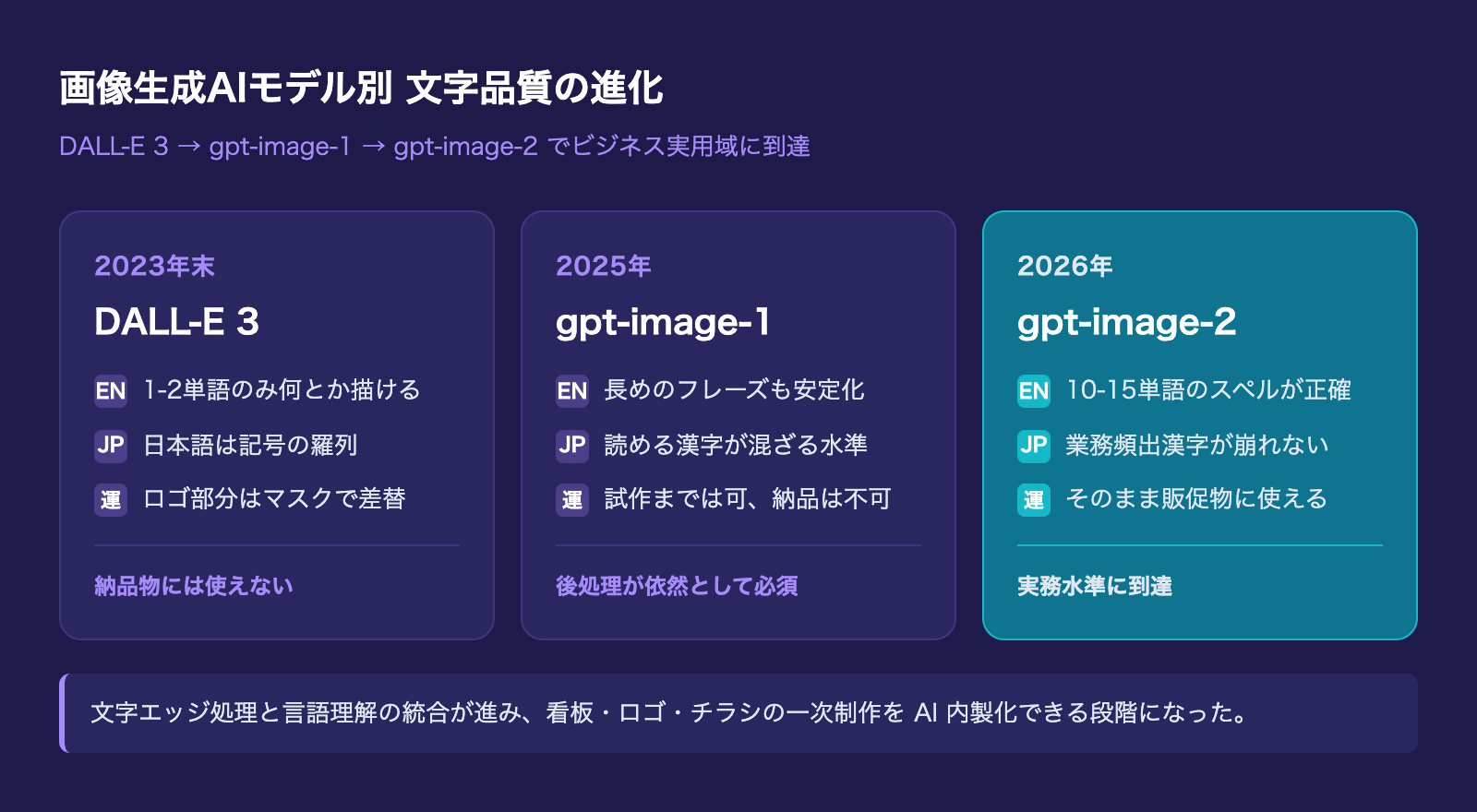Viewport: 1477px width, 812px height.
Task: Click the 2025年 year label
Action: coord(603,266)
